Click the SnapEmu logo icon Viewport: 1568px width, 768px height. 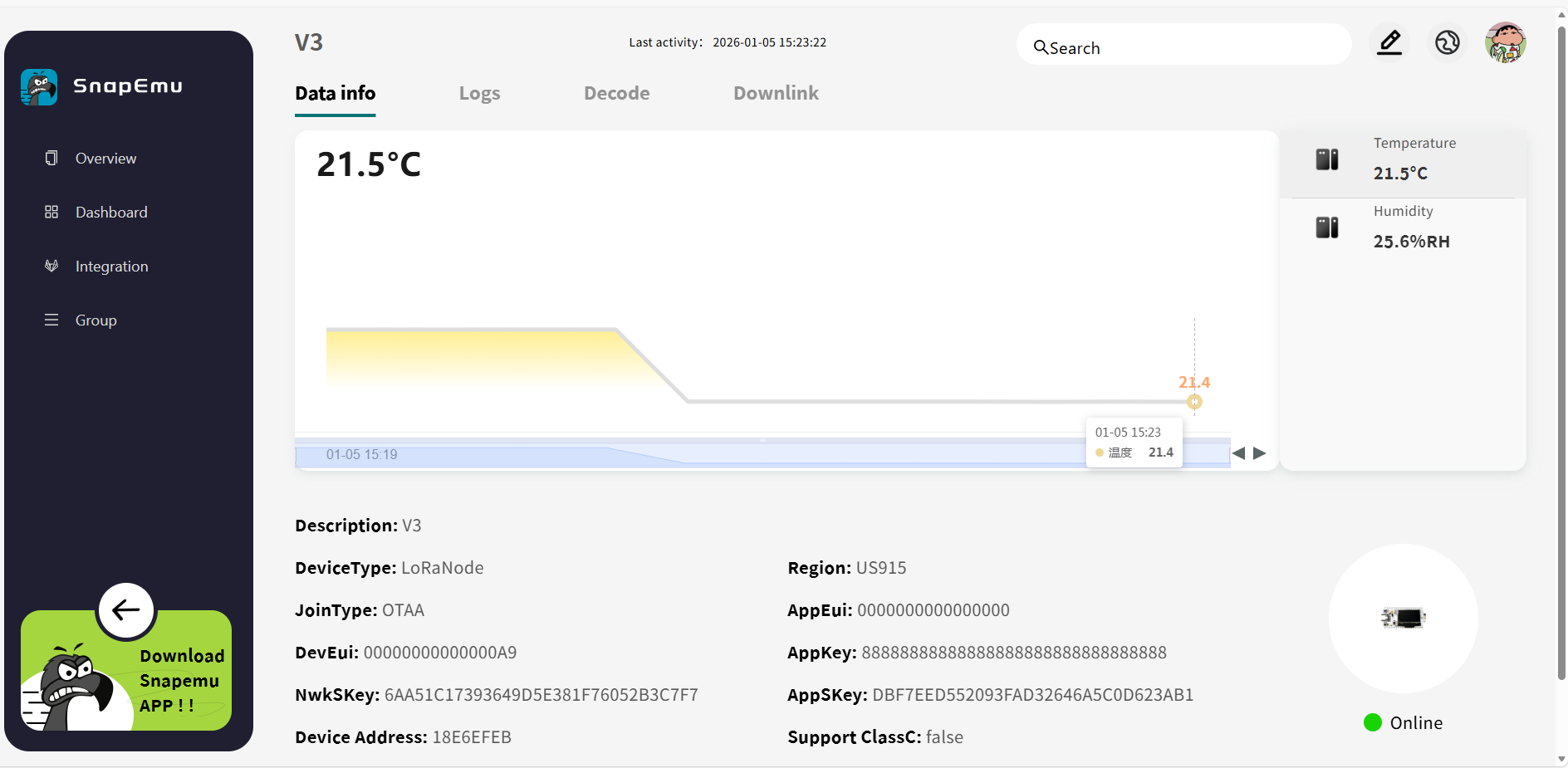coord(39,86)
